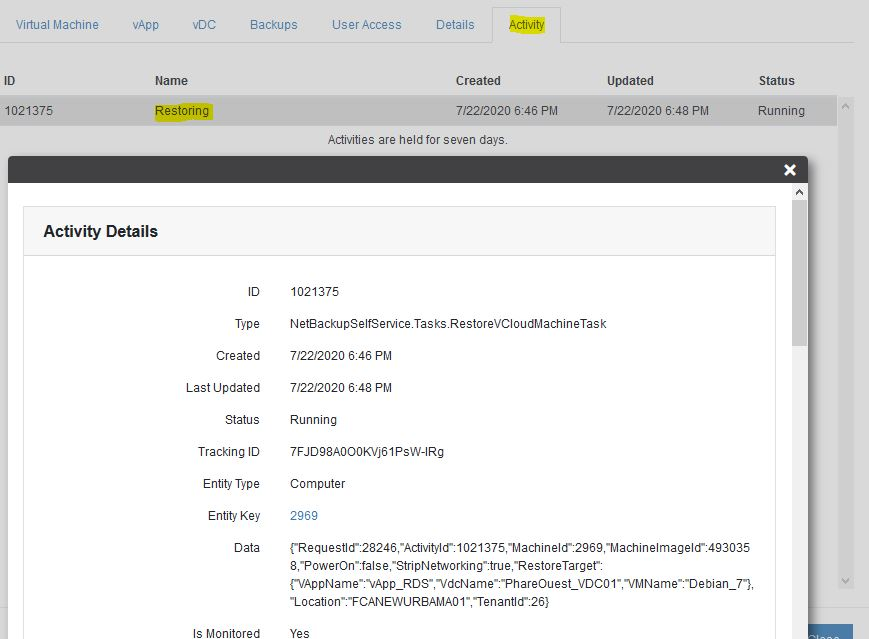
Task: Click the Entity Type value Computer
Action: tap(318, 484)
